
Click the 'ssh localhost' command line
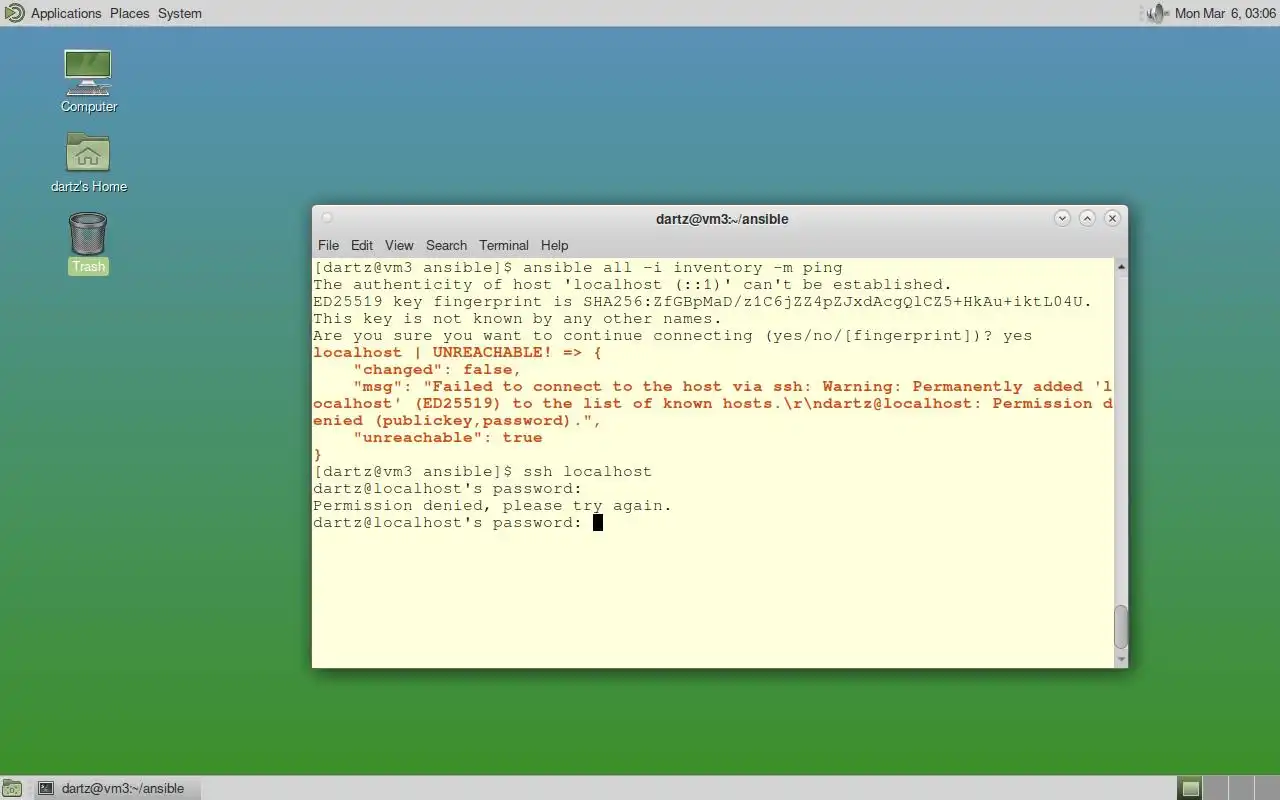pyautogui.click(x=482, y=472)
